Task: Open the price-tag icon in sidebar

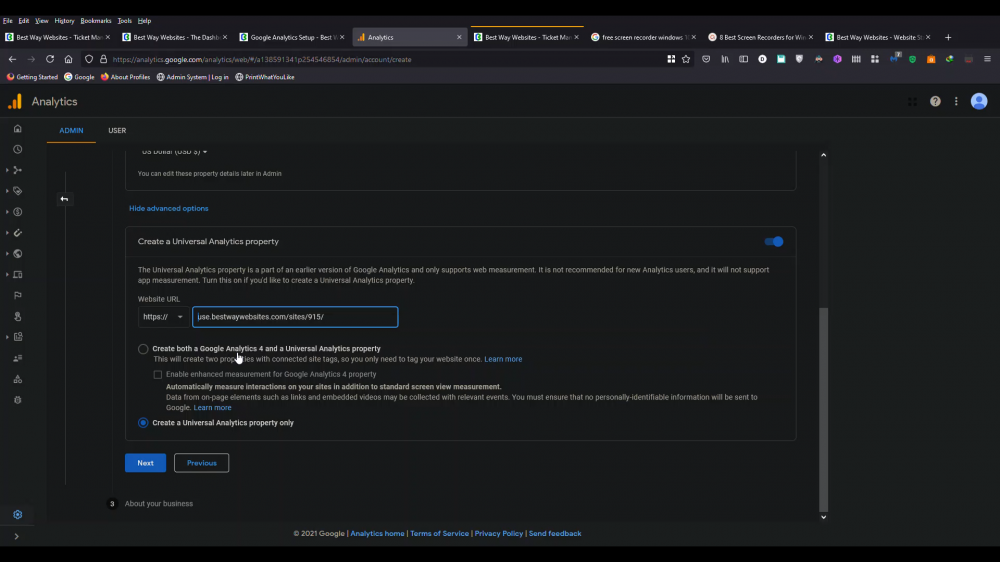Action: click(18, 191)
